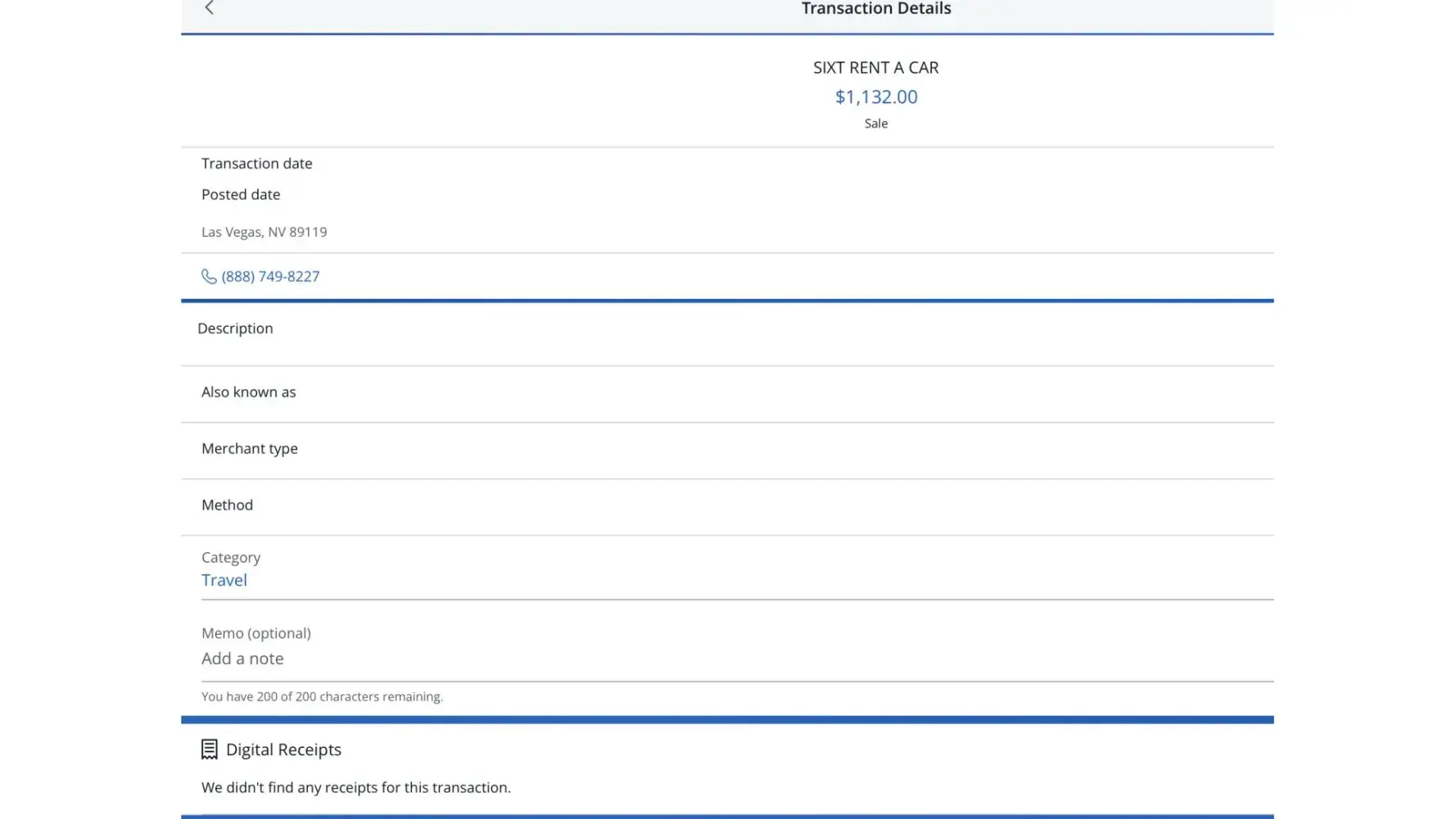Call the (888) 749-8227 phone number
This screenshot has height=819, width=1456.
click(x=270, y=277)
